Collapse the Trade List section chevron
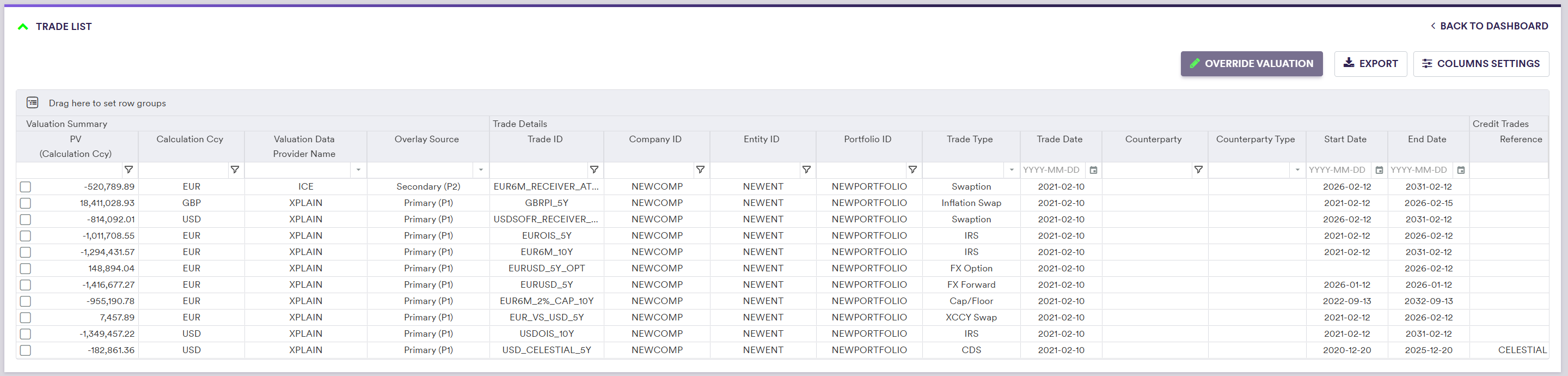 [23, 27]
